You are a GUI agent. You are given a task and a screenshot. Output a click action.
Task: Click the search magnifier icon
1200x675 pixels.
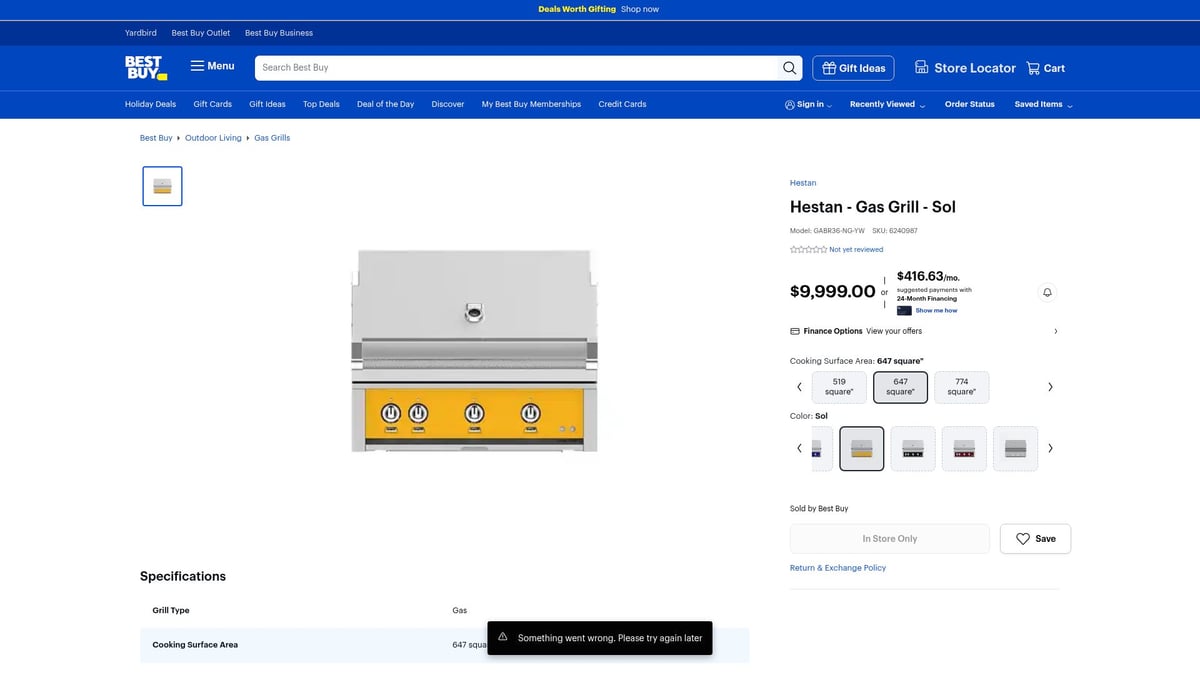pyautogui.click(x=790, y=68)
